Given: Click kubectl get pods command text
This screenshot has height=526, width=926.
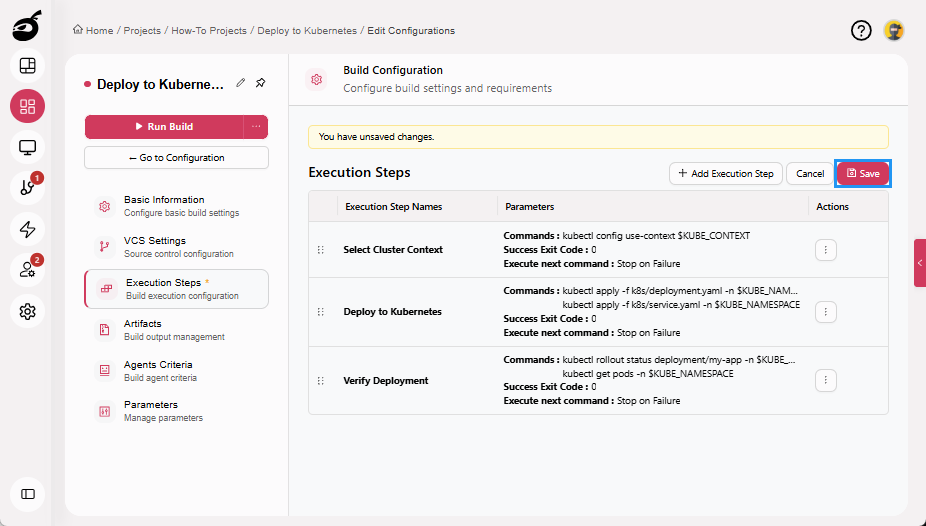Looking at the screenshot, I should click(x=648, y=374).
